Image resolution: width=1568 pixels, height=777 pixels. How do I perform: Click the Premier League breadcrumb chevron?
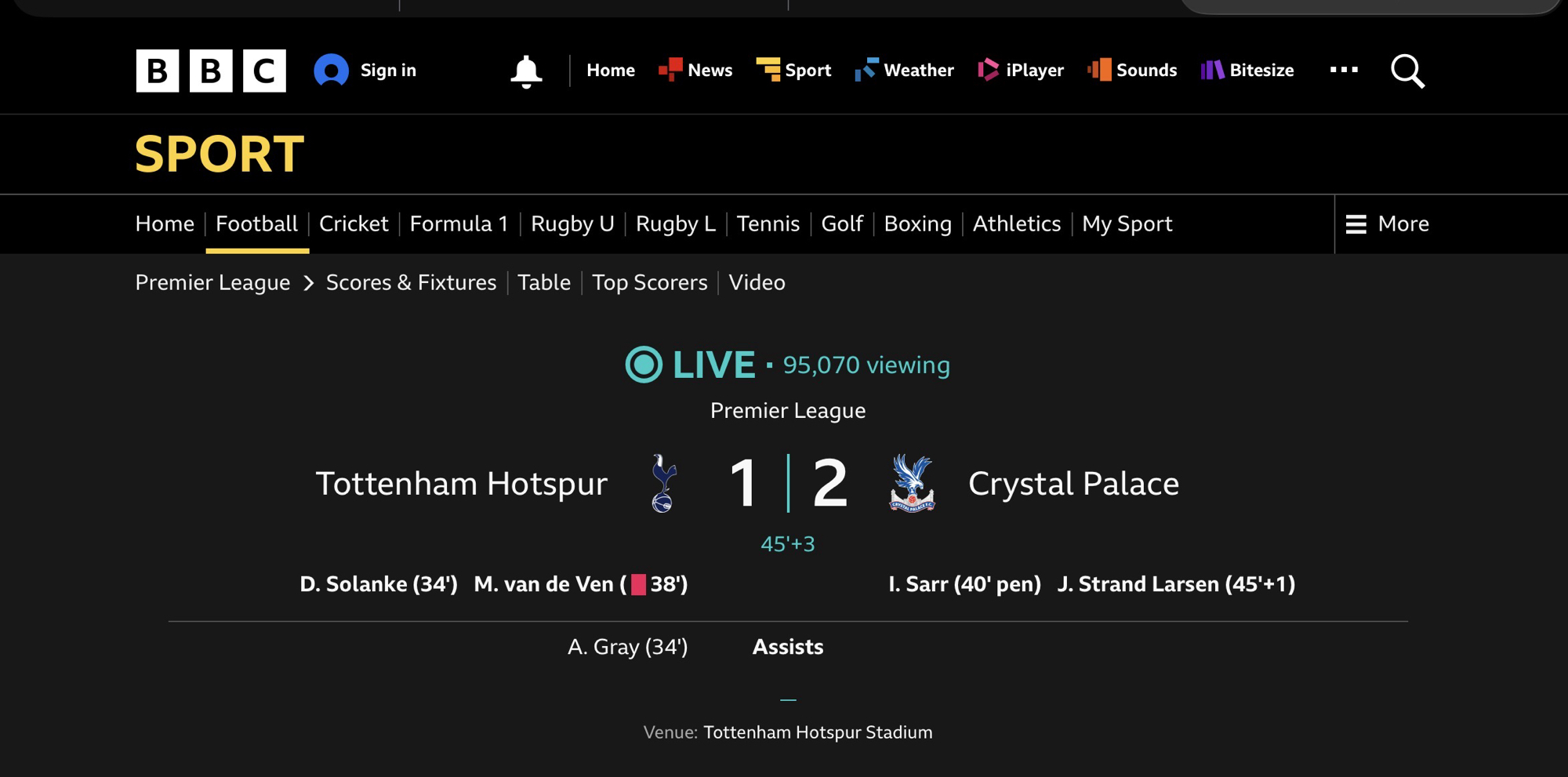tap(309, 283)
